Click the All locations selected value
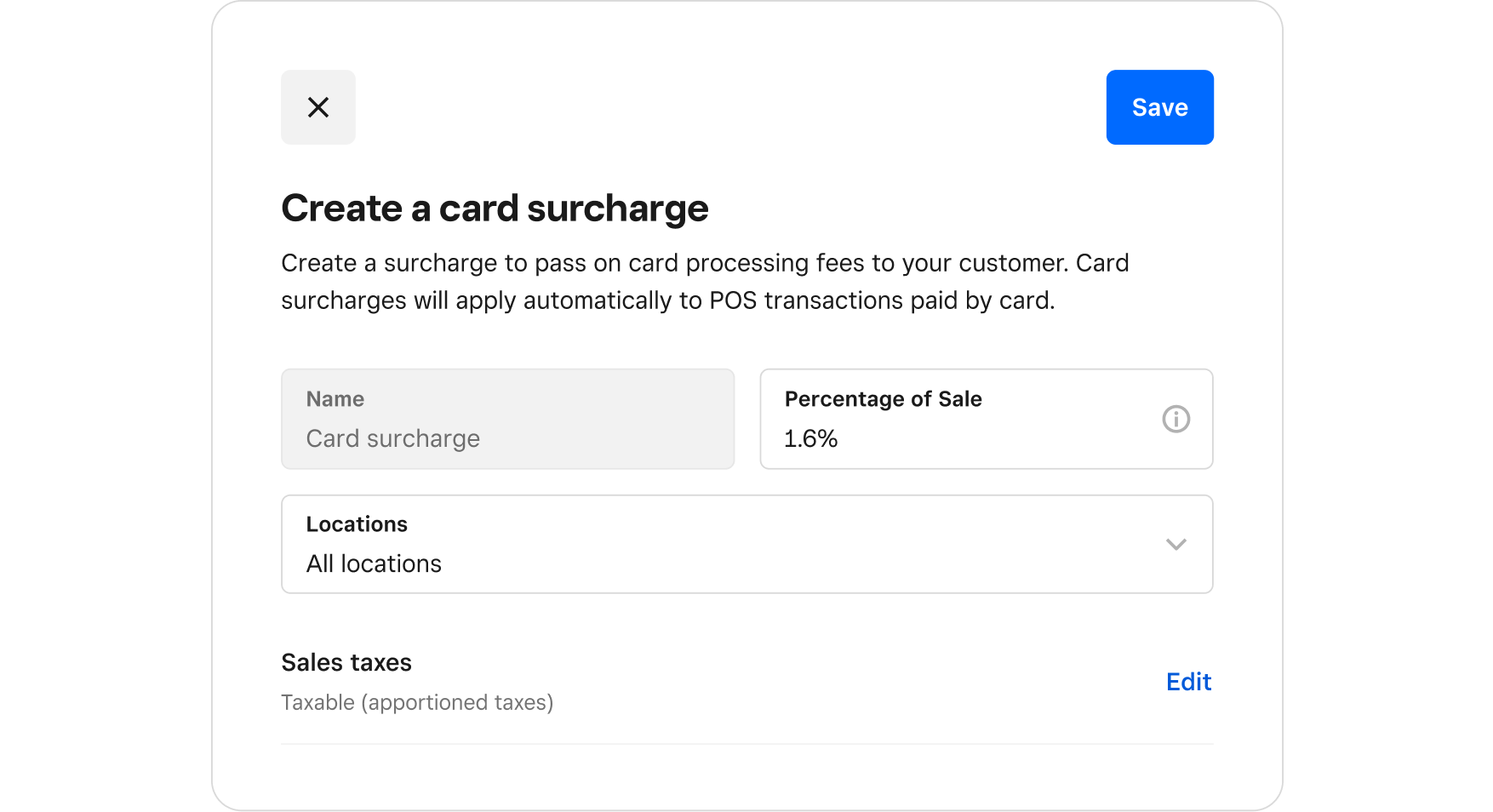Viewport: 1493px width, 812px height. coord(374,564)
